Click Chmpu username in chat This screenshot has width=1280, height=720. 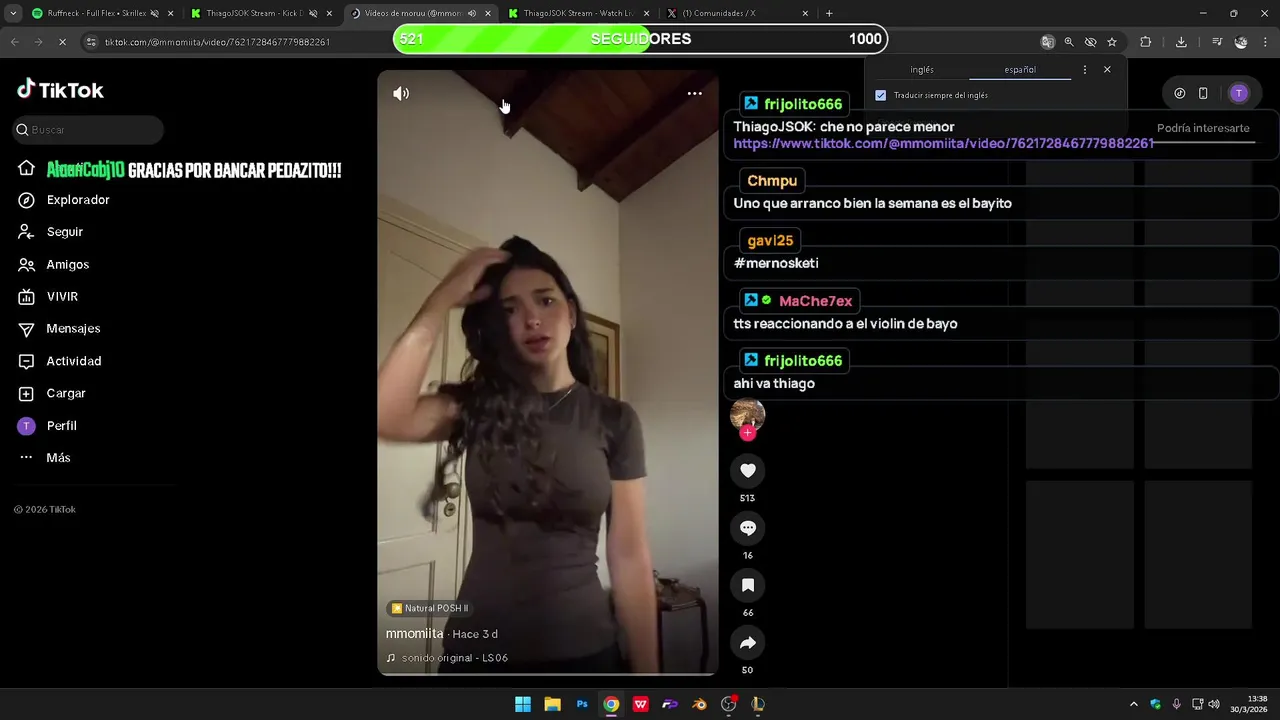pos(772,181)
